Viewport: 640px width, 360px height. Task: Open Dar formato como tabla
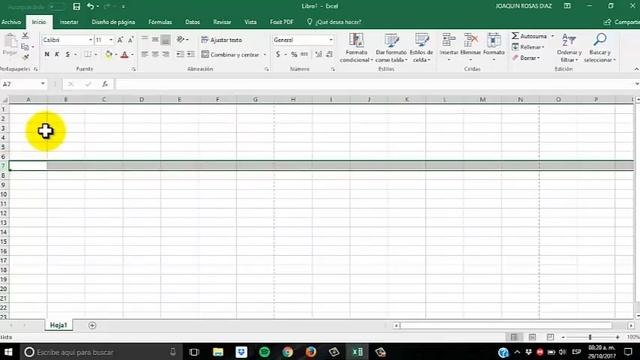coord(391,48)
